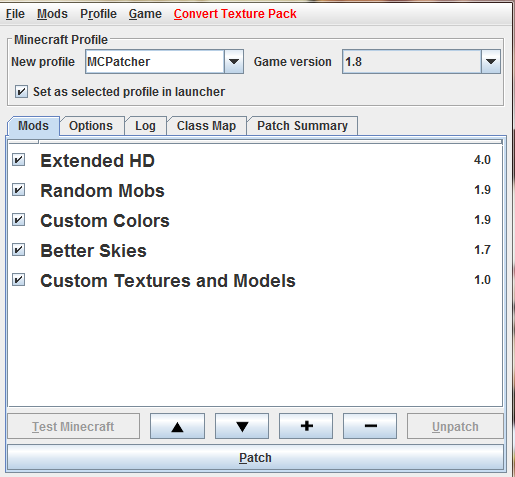The width and height of the screenshot is (515, 477).
Task: Expand the New profile dropdown arrow
Action: (234, 62)
